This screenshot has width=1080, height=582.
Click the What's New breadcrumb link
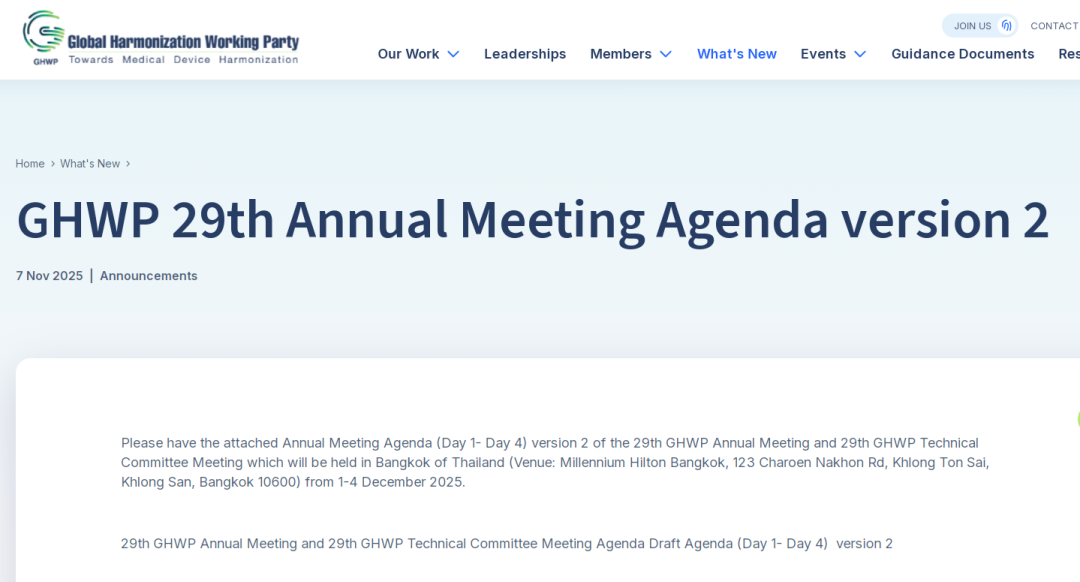pos(90,163)
